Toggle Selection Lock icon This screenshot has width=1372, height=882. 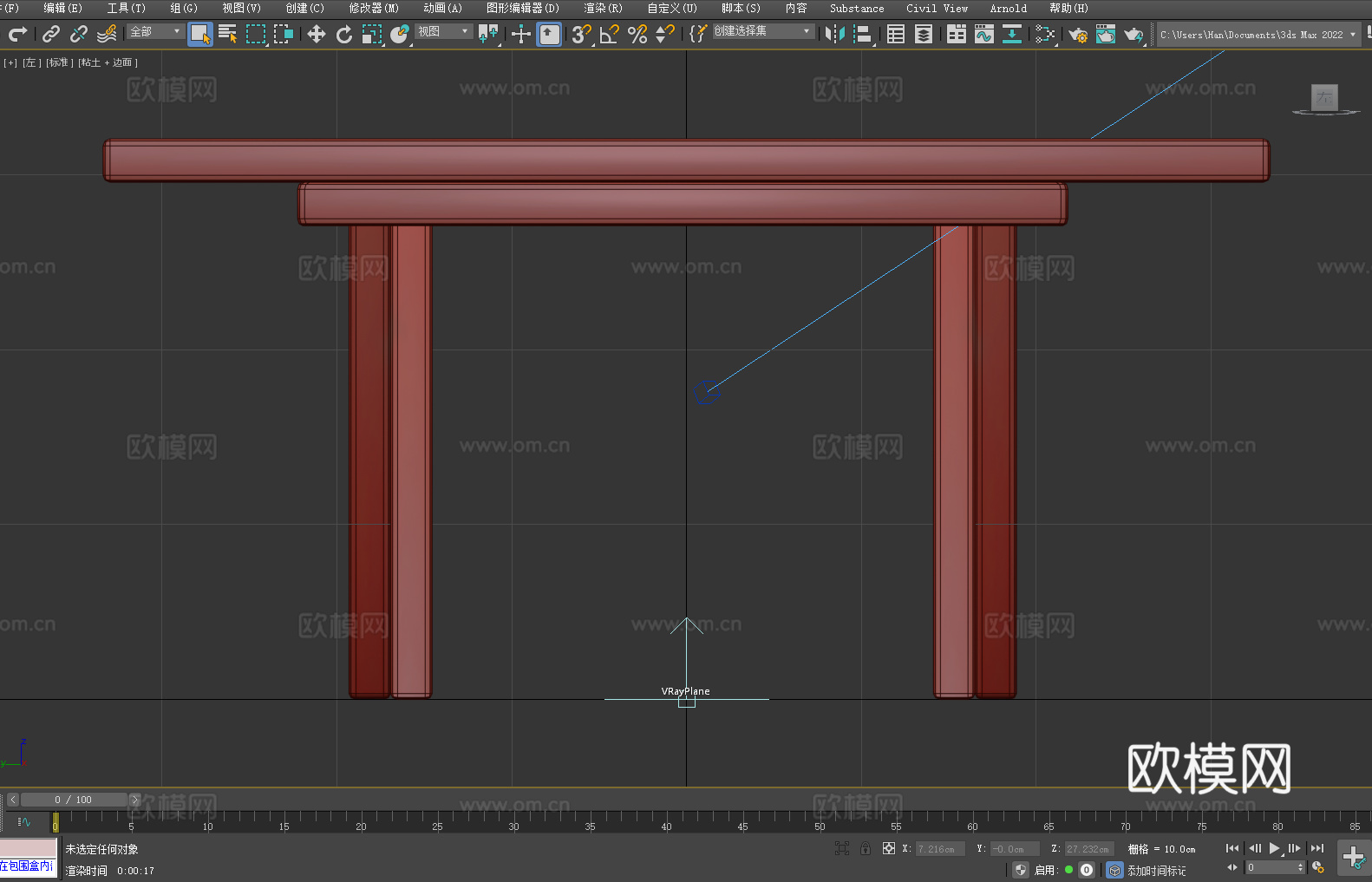click(866, 848)
